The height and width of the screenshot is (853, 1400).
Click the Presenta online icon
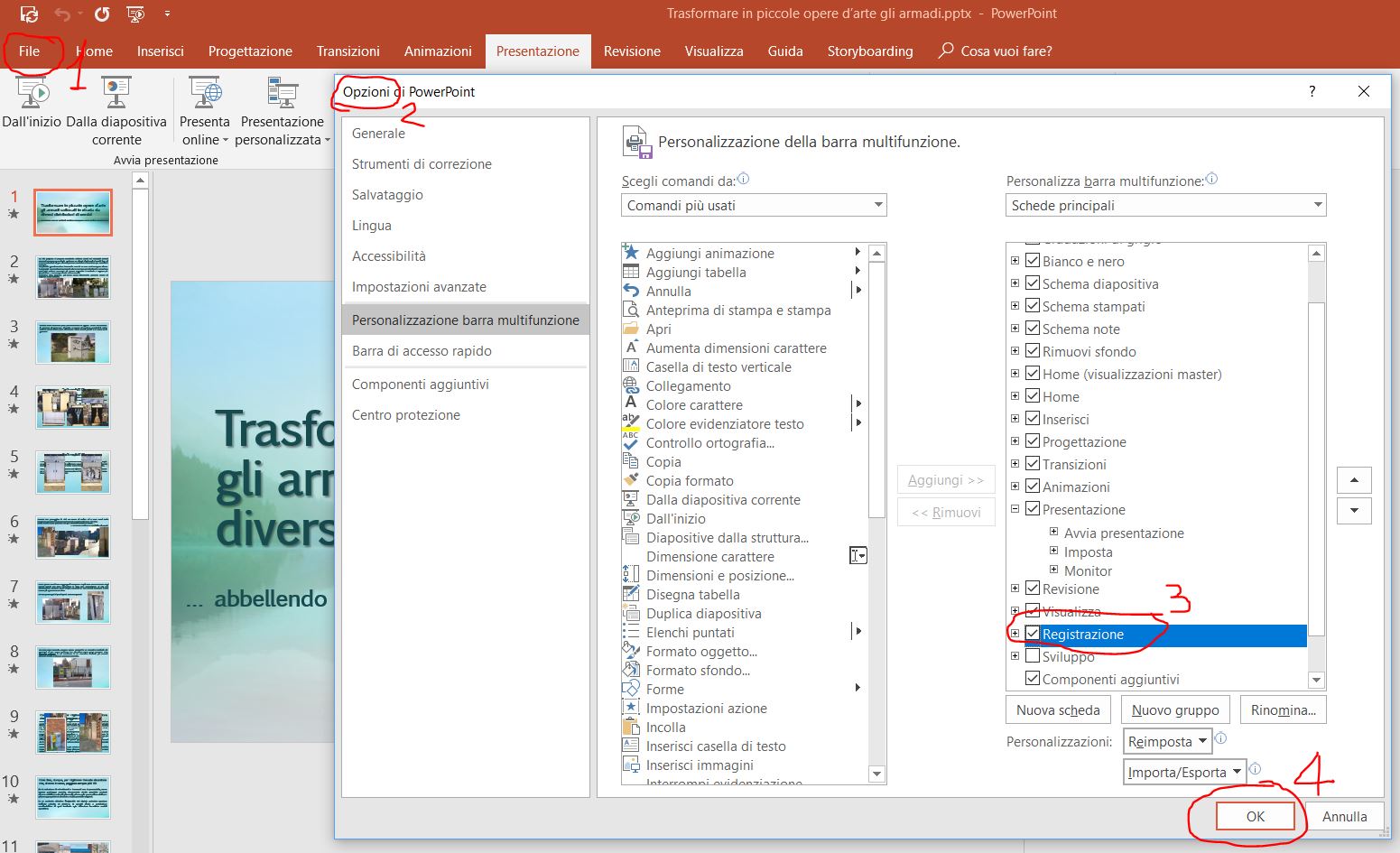click(205, 94)
